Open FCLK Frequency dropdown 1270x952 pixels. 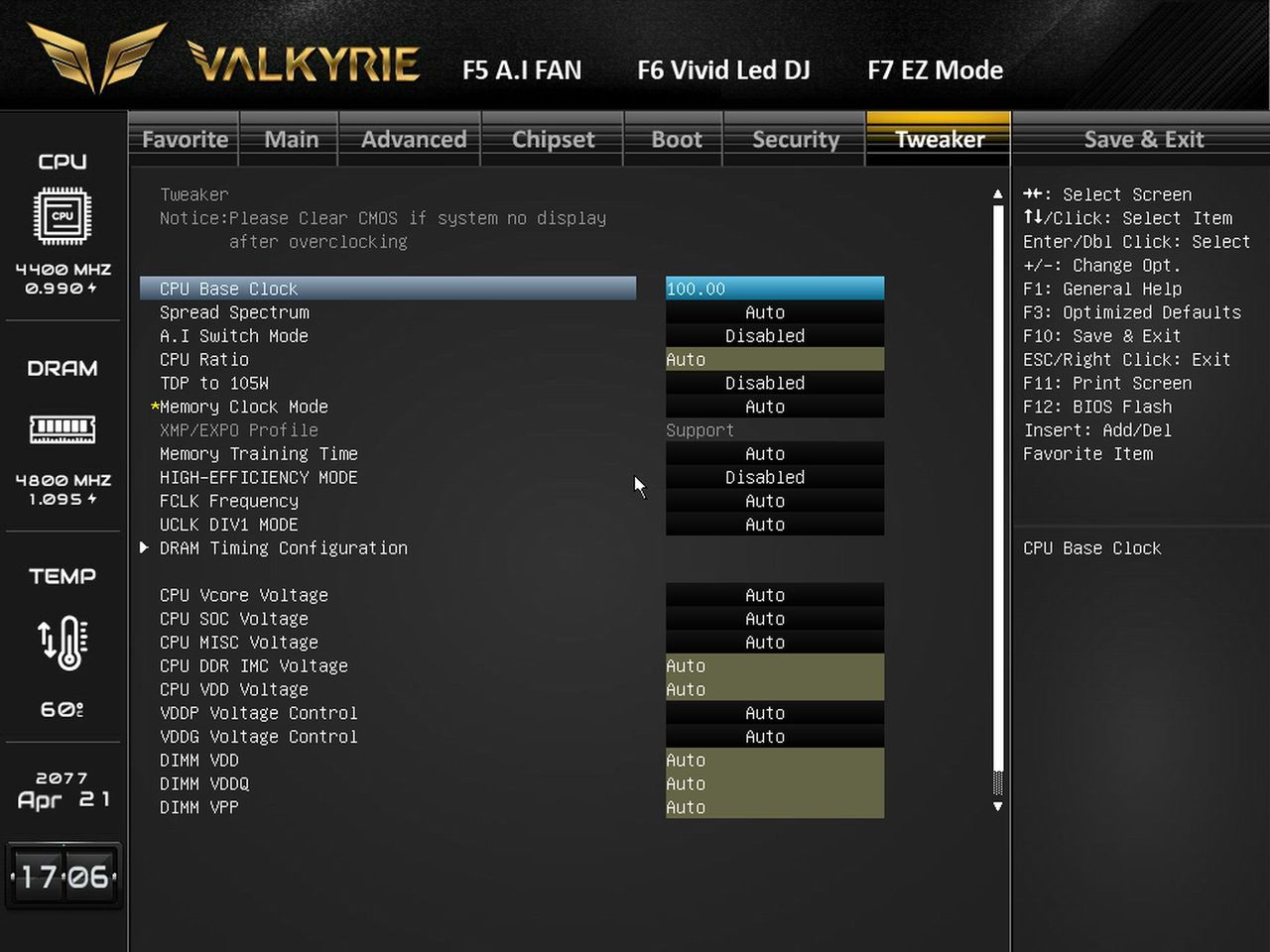click(x=775, y=502)
